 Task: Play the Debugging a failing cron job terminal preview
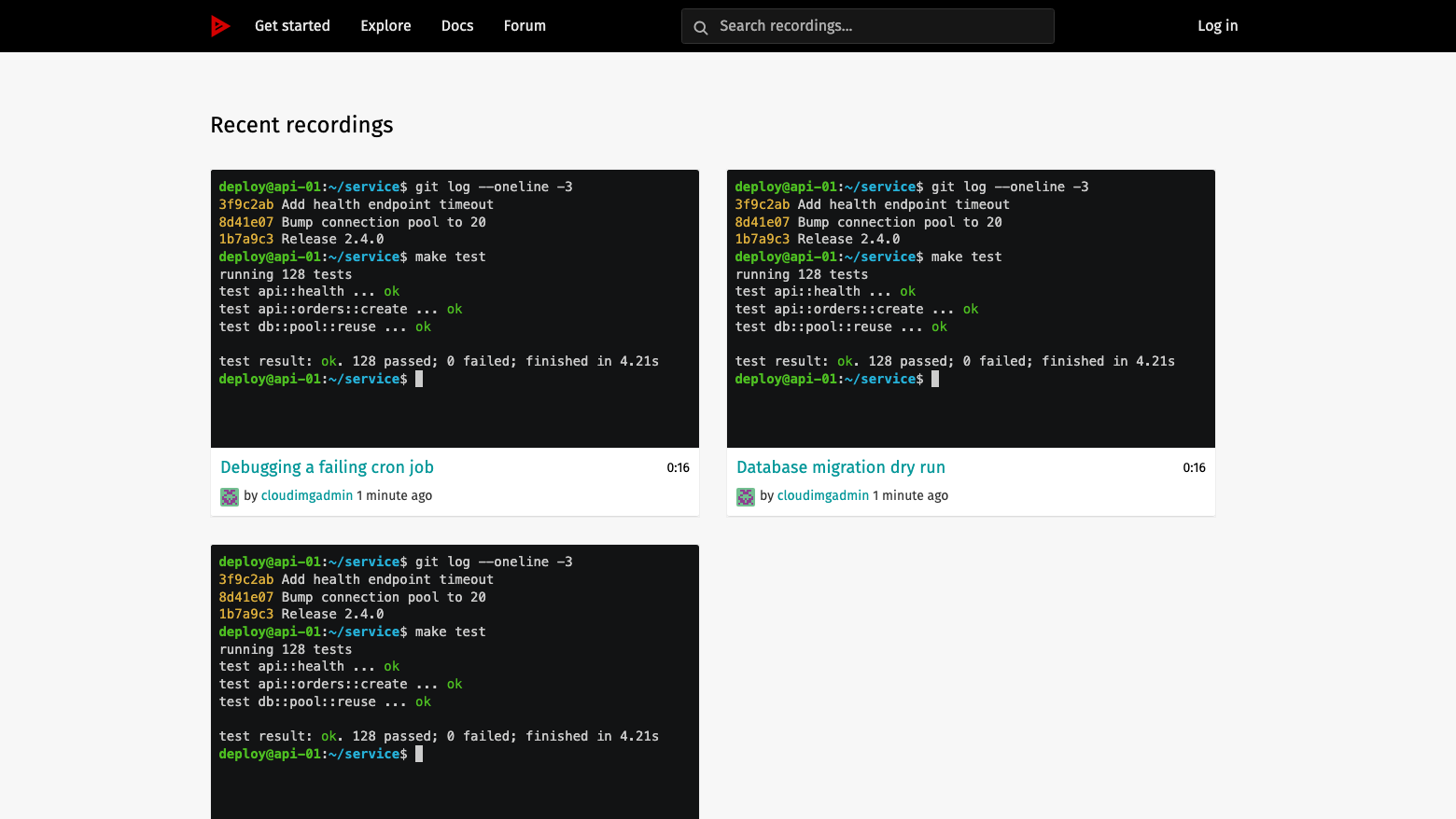[x=455, y=309]
